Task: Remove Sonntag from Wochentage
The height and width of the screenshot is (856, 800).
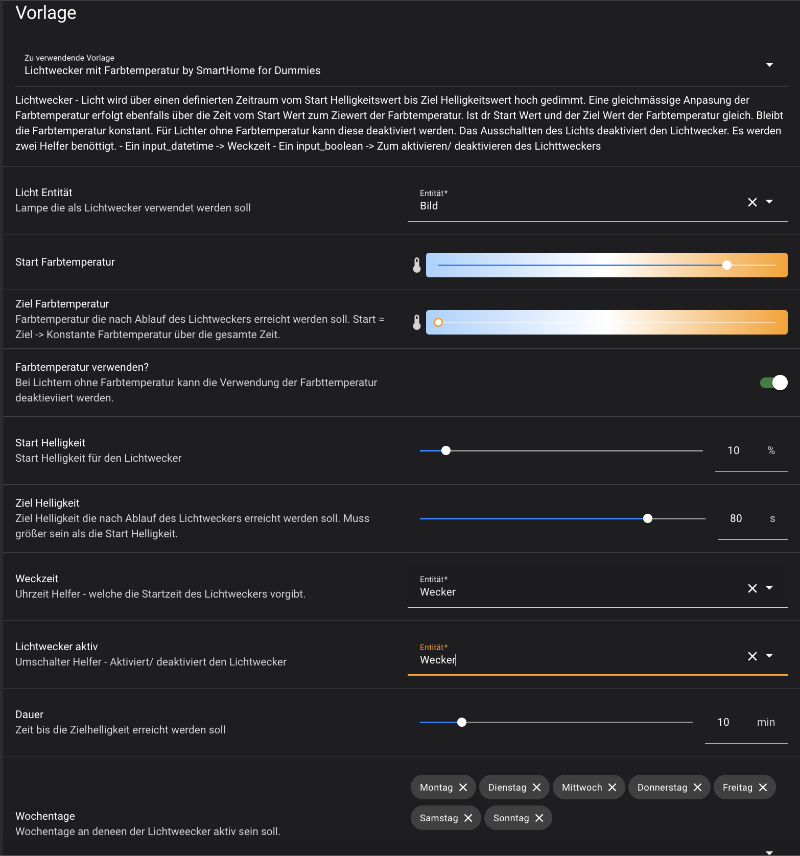Action: coord(539,818)
